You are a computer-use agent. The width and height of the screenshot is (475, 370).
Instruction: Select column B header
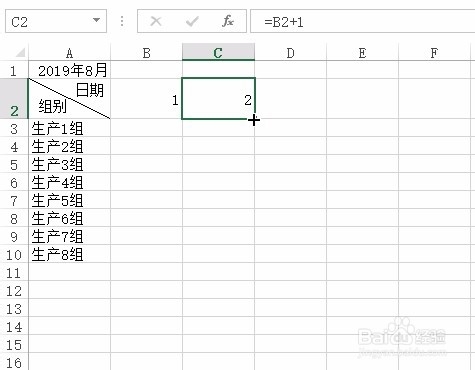pos(146,53)
